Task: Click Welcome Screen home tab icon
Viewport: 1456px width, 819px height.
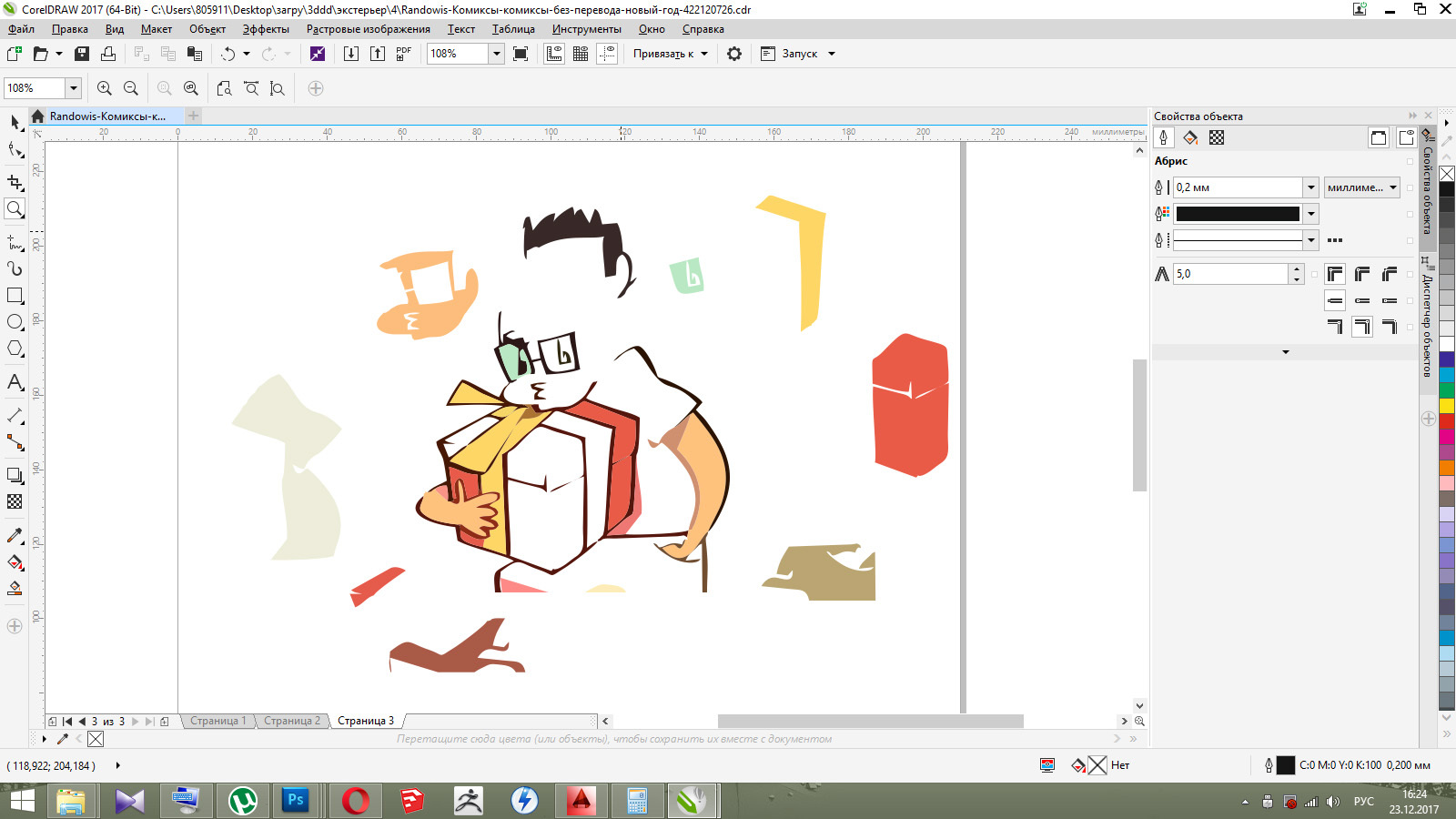Action: point(37,116)
